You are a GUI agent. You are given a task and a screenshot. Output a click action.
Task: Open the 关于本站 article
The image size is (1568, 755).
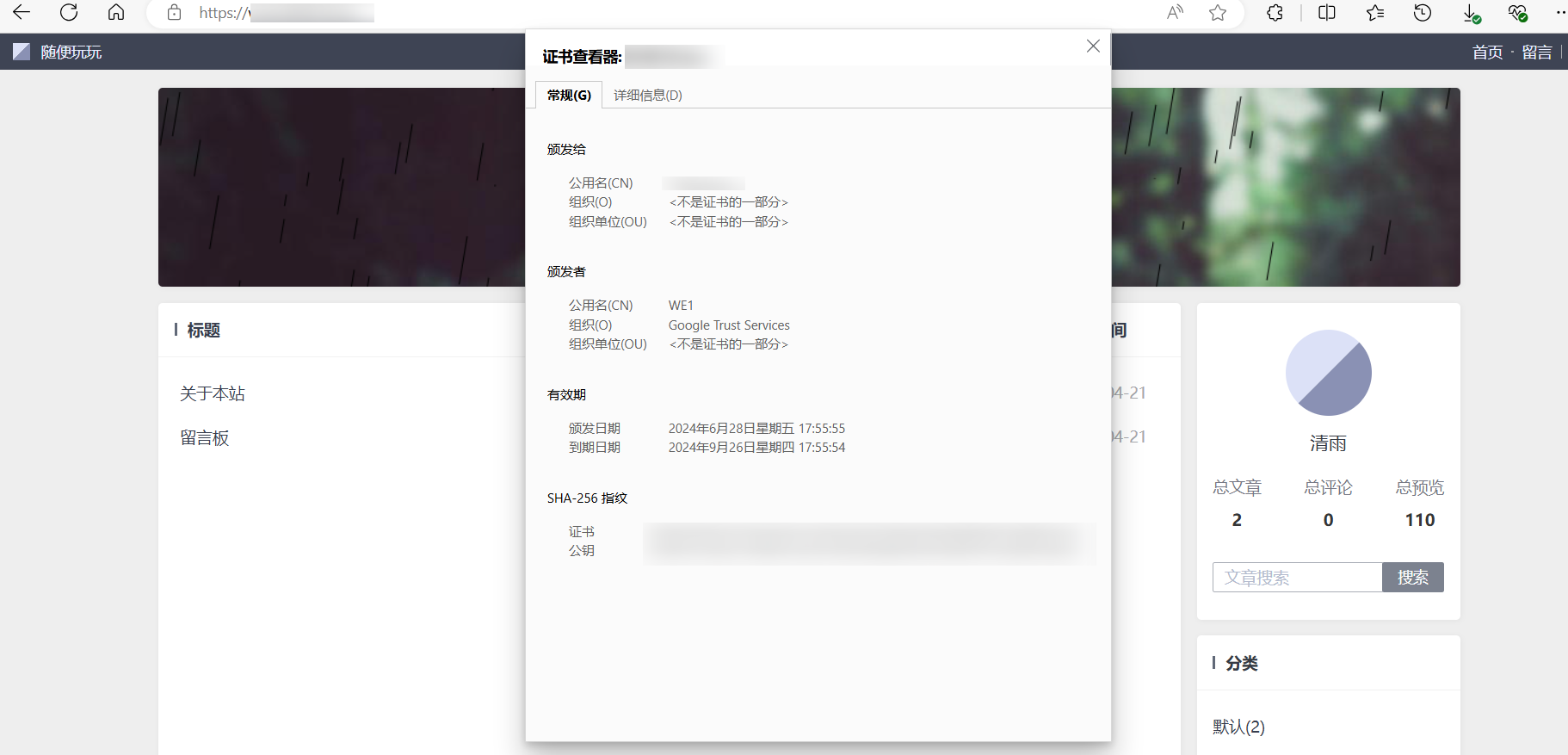pyautogui.click(x=213, y=393)
